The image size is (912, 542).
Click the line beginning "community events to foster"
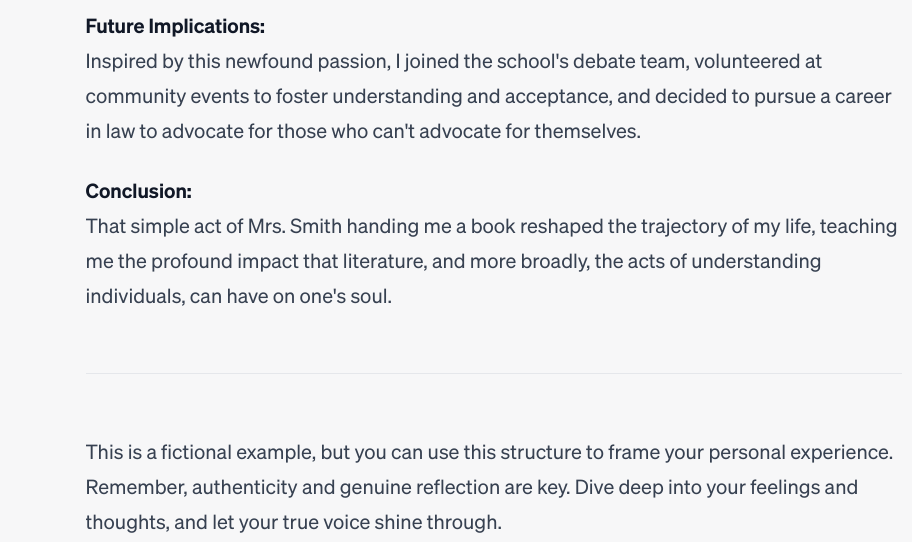pyautogui.click(x=488, y=96)
